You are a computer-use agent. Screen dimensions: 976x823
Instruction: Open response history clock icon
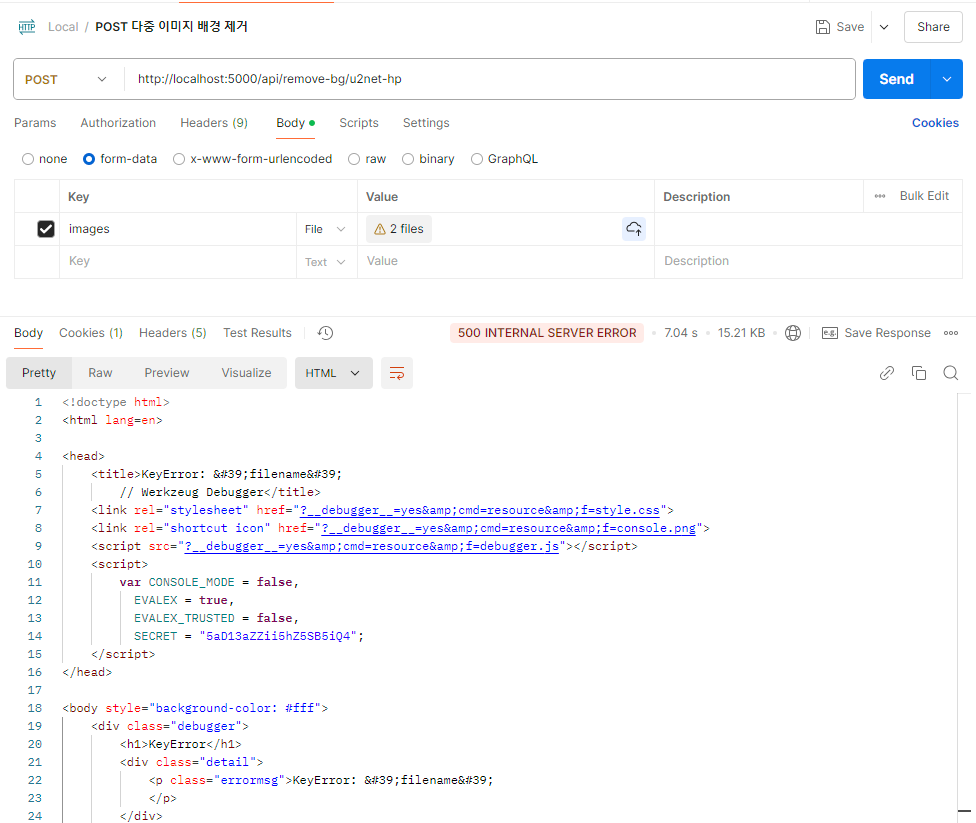(325, 333)
